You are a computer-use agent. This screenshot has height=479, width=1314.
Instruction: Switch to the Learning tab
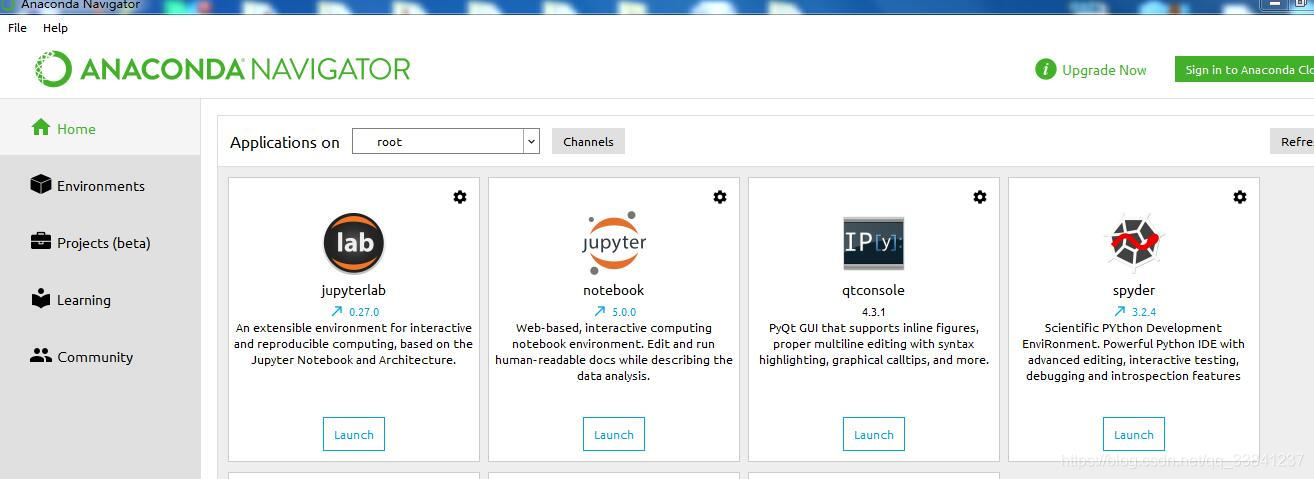[x=100, y=299]
